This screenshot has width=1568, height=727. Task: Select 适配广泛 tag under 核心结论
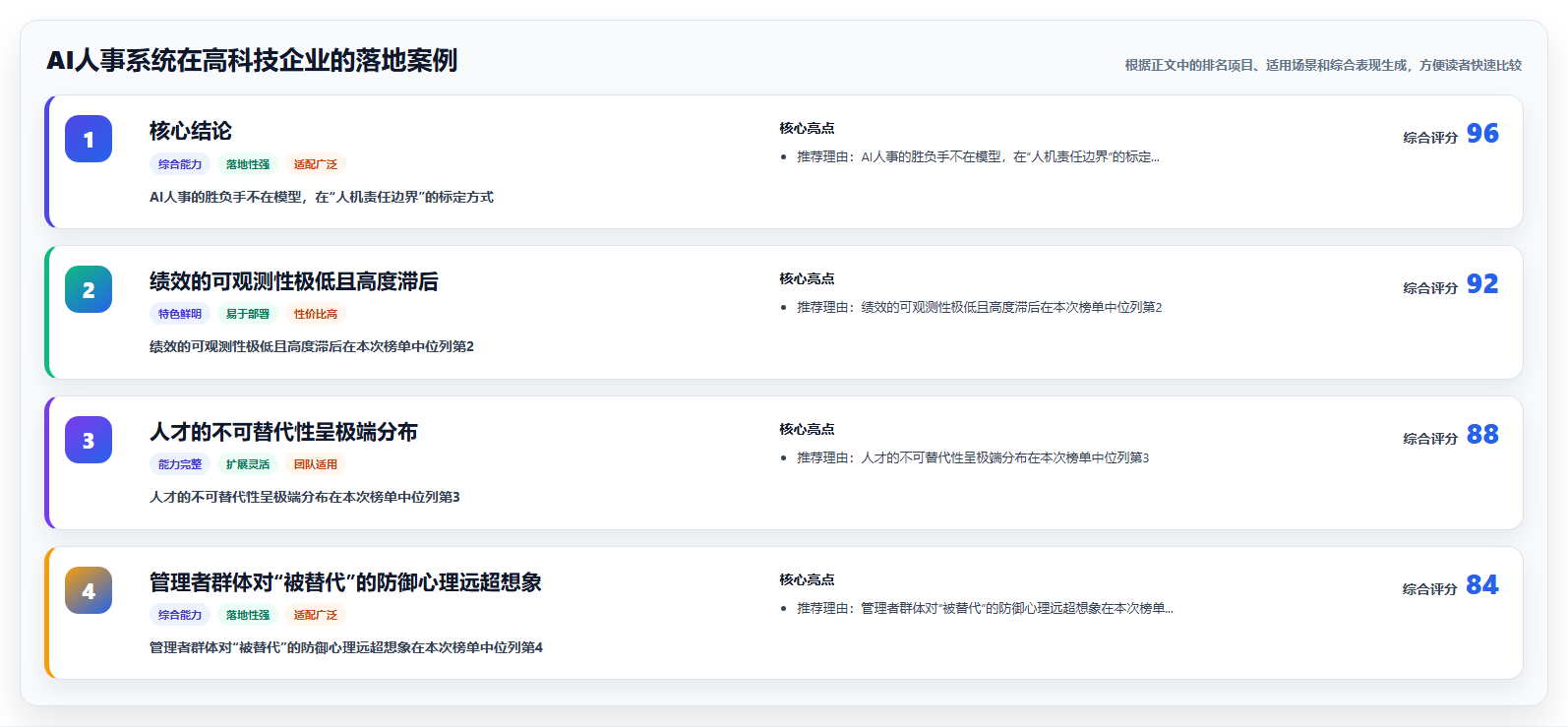pos(316,164)
